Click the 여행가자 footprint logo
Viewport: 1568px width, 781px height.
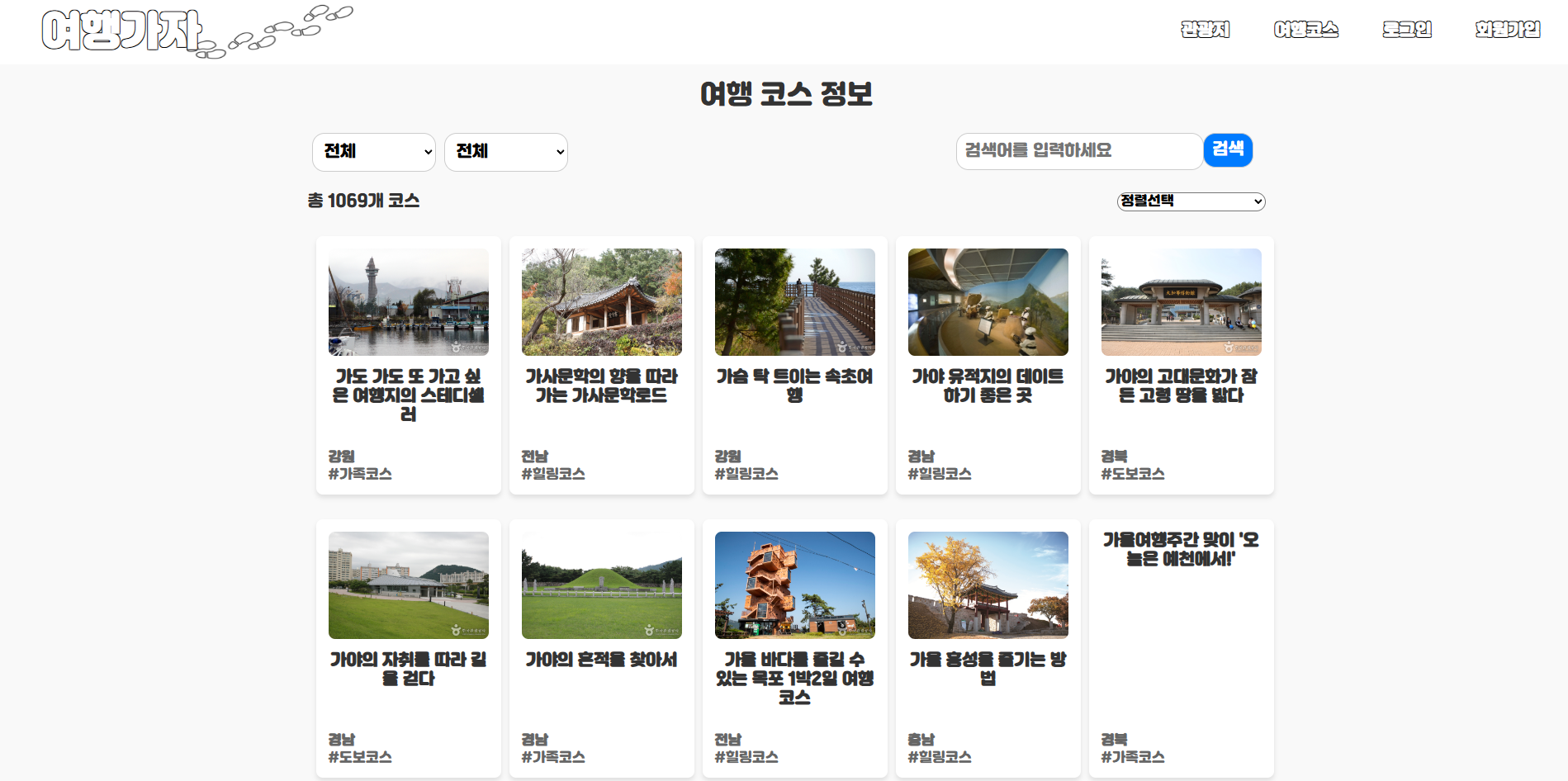pyautogui.click(x=197, y=31)
